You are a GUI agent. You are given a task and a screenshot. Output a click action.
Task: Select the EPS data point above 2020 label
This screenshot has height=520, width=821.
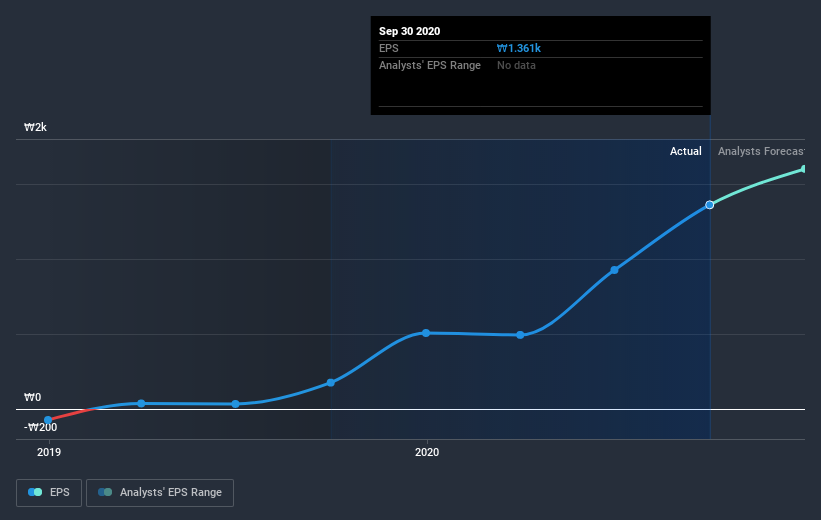426,333
